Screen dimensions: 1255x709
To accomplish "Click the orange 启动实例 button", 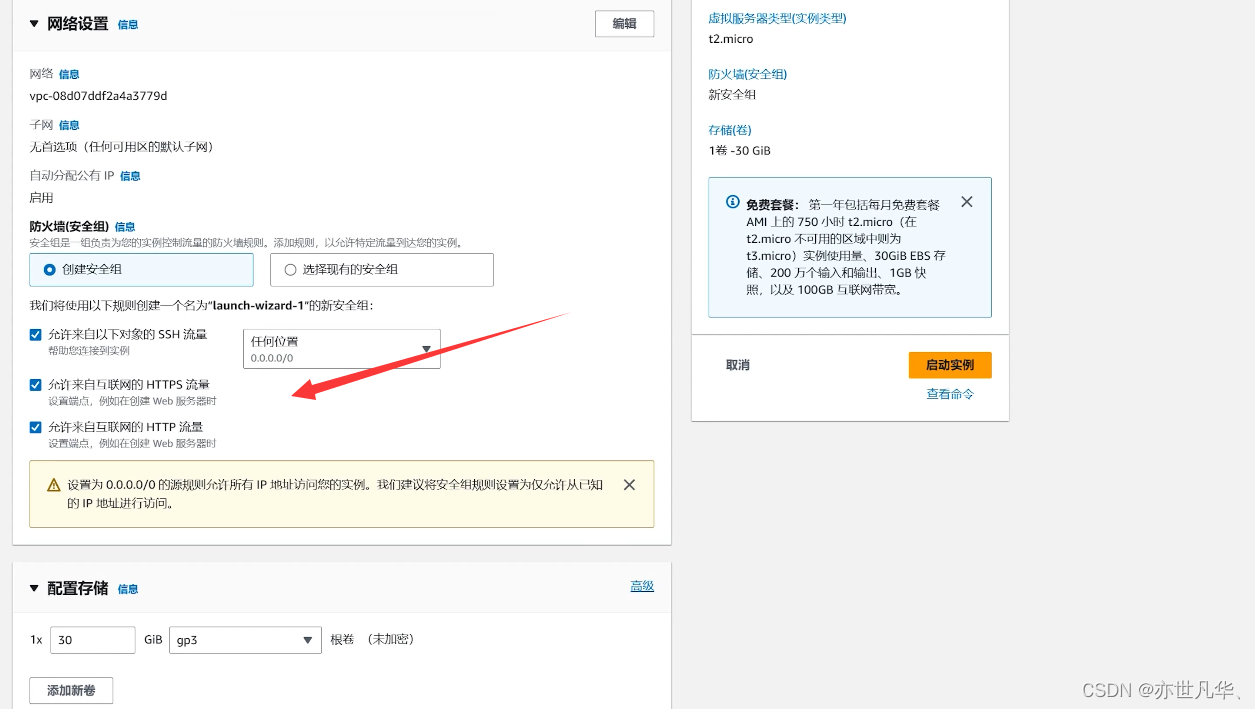I will click(x=950, y=365).
